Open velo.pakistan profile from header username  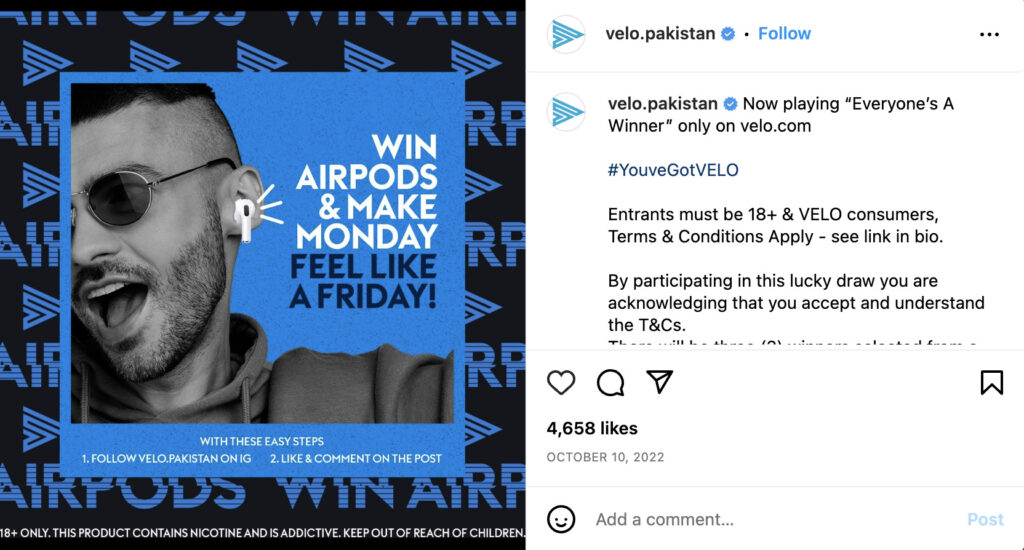click(660, 34)
